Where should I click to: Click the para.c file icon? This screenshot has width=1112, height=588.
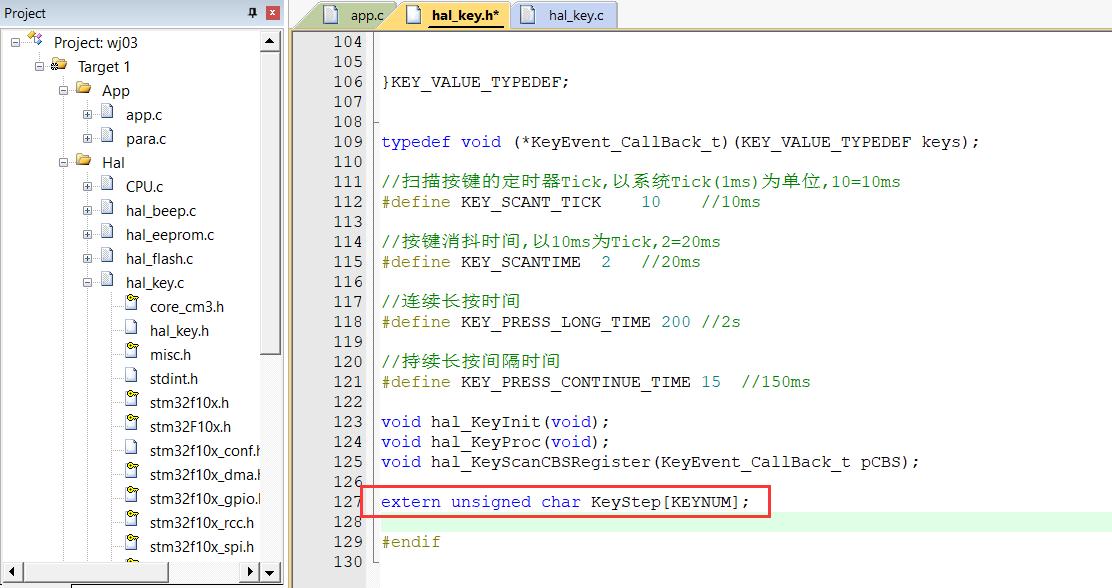click(x=107, y=136)
